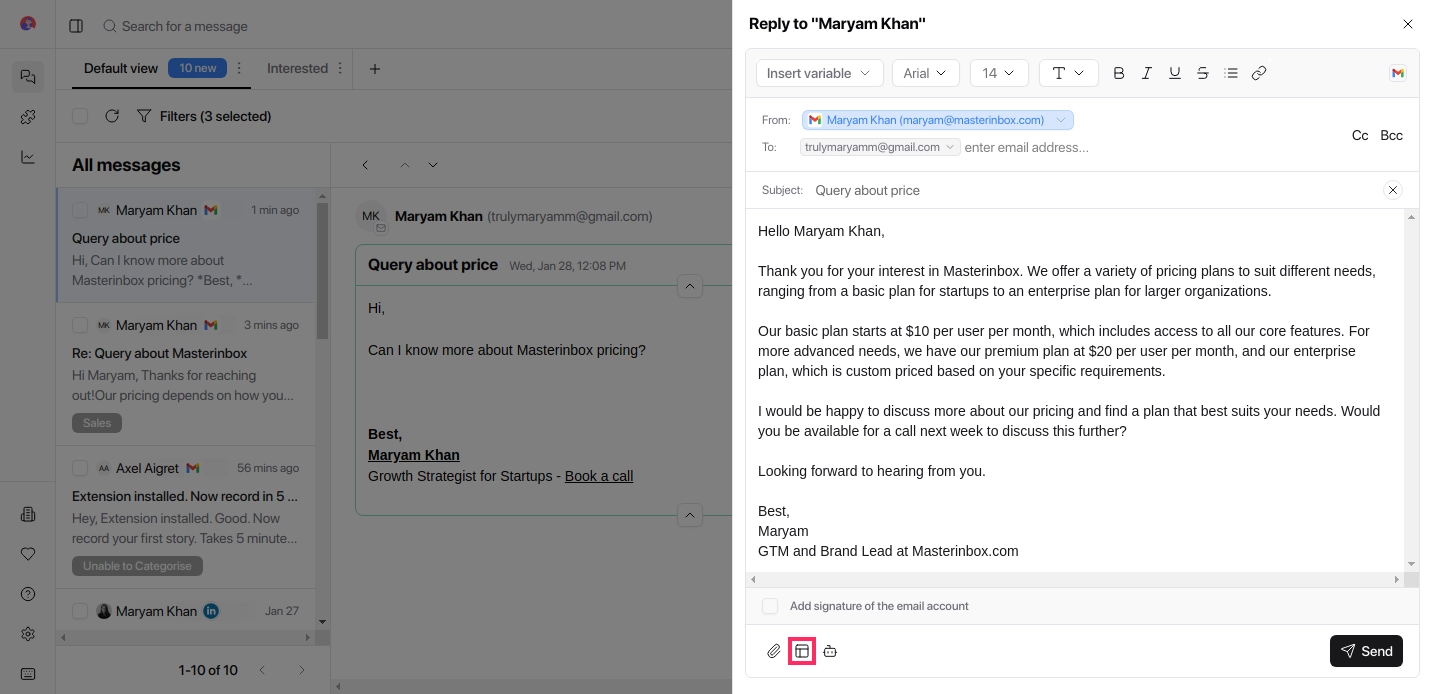Screen dimensions: 1432x694
Task: Toggle bold formatting in the editor toolbar
Action: tap(1118, 72)
